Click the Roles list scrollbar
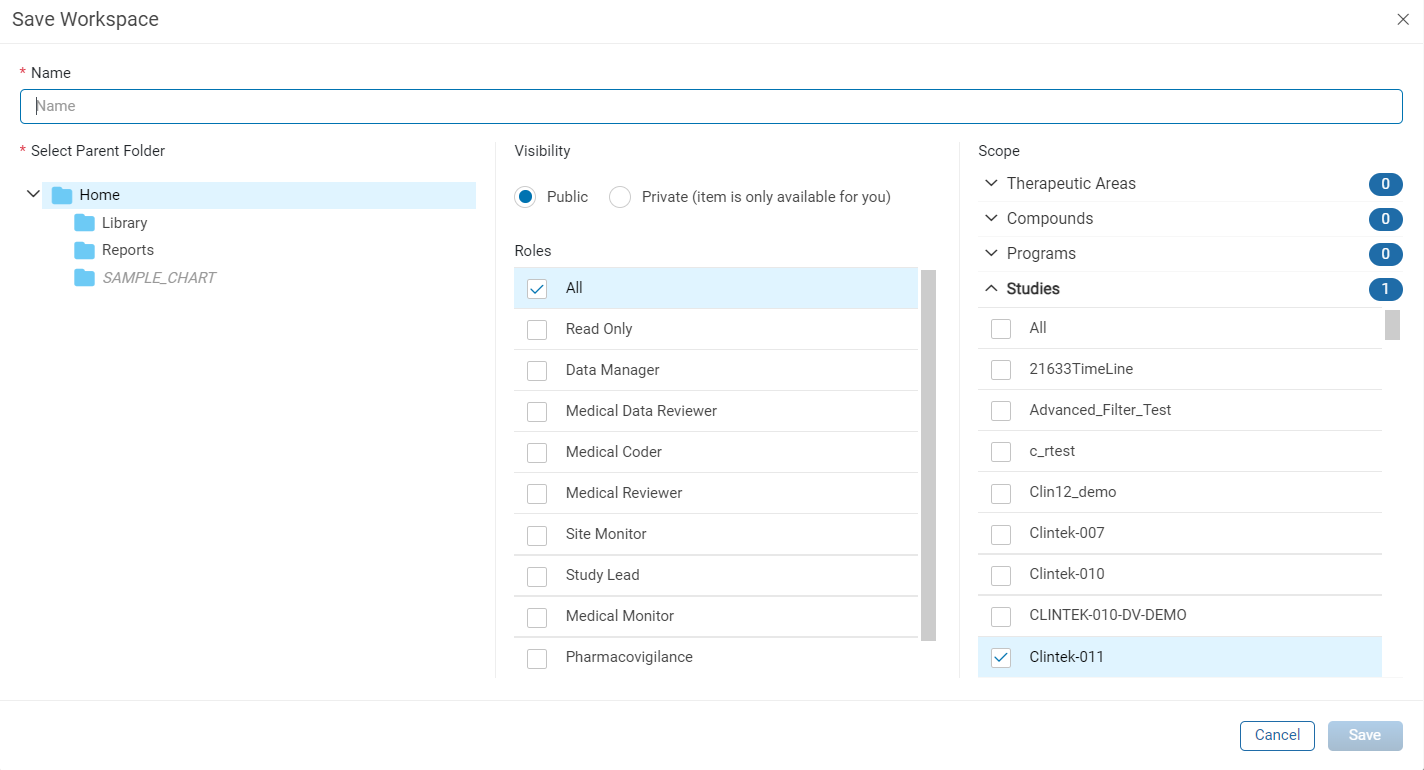 click(x=928, y=455)
